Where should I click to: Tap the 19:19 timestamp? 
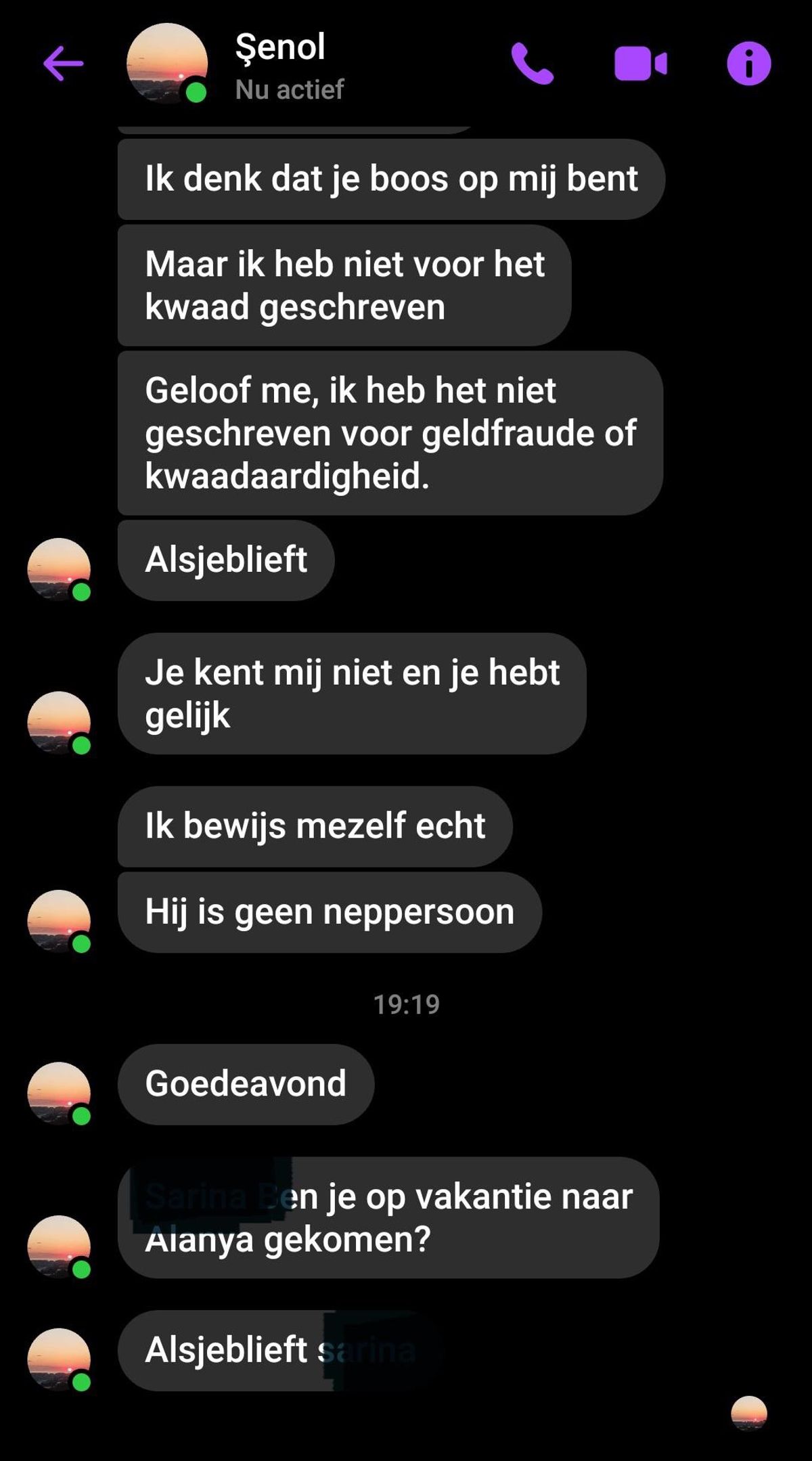point(407,1004)
